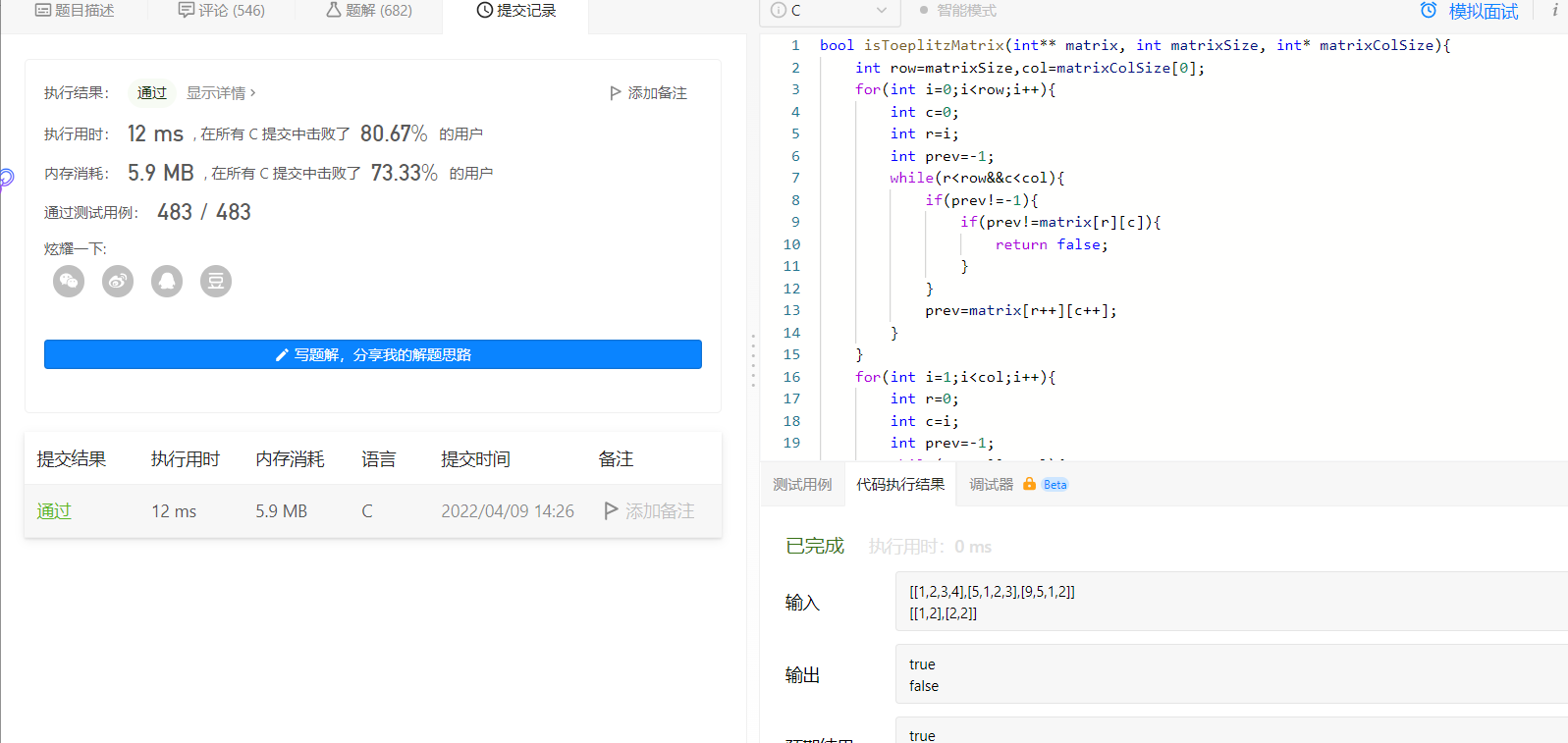Click 备注 column header
This screenshot has height=743, width=1568.
pyautogui.click(x=616, y=458)
